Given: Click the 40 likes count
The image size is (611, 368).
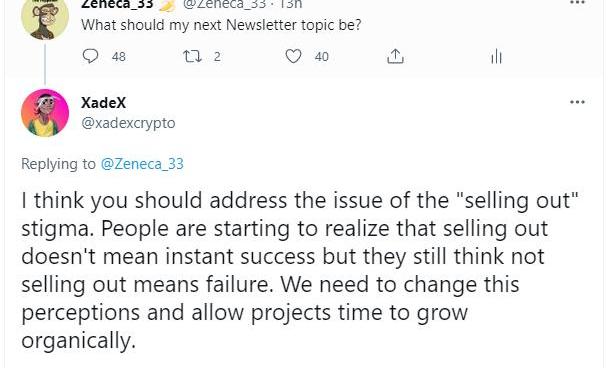Looking at the screenshot, I should [322, 57].
